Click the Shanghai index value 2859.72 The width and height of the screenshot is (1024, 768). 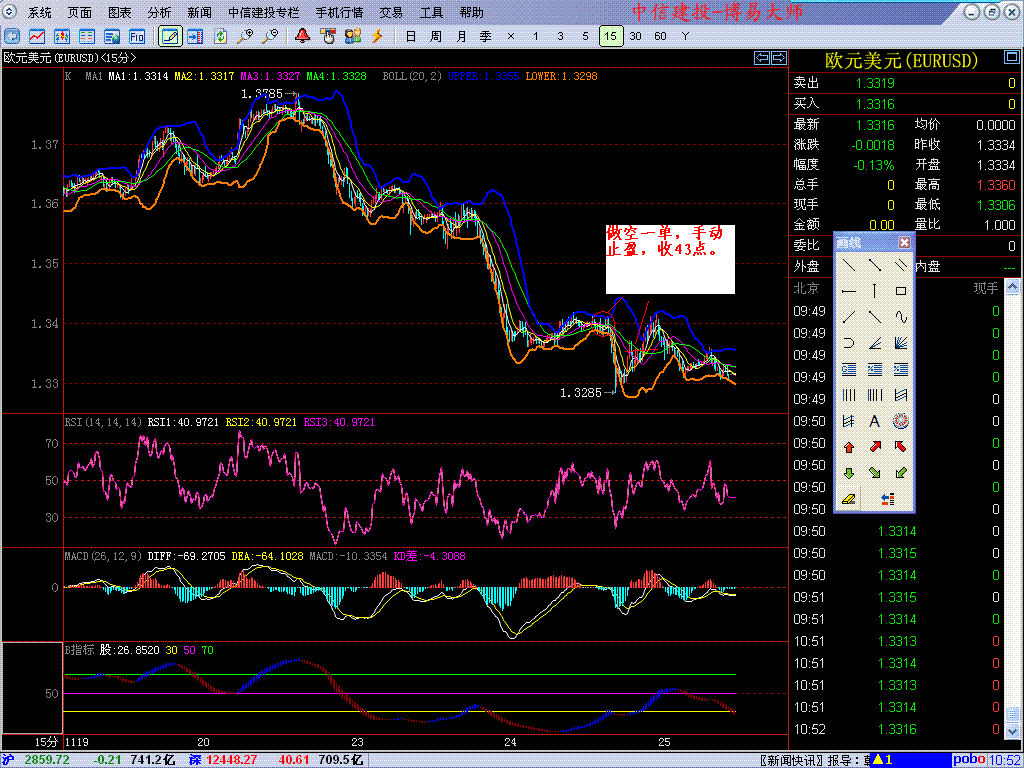[x=47, y=760]
